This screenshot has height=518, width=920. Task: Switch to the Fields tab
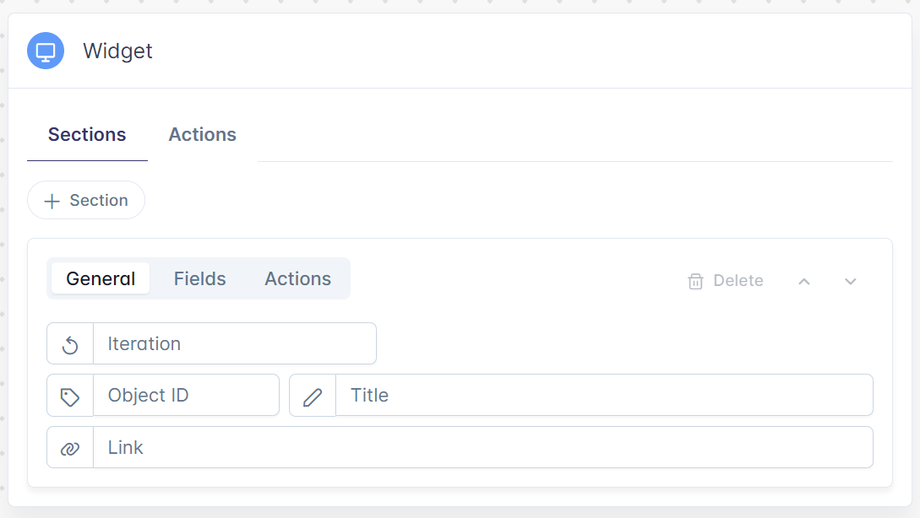pos(200,279)
